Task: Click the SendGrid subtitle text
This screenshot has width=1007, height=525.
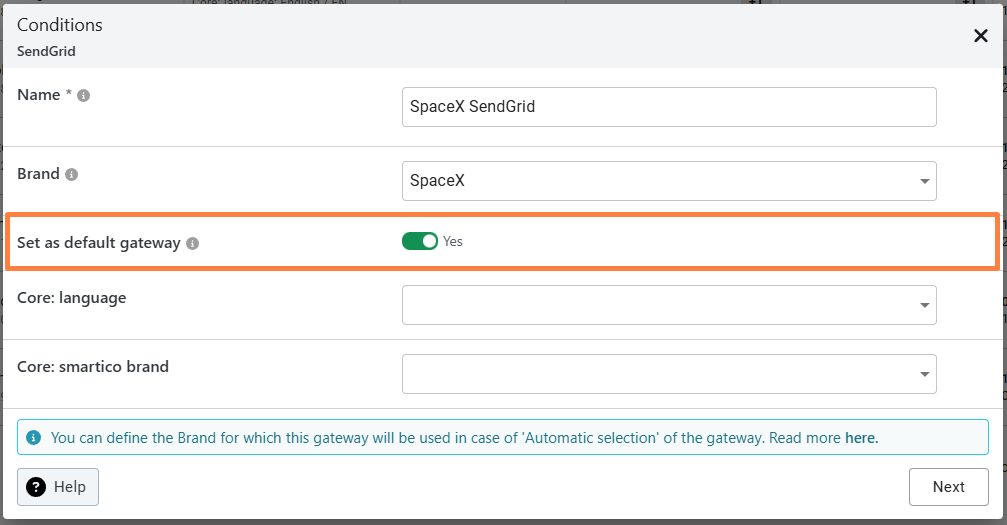Action: [47, 50]
